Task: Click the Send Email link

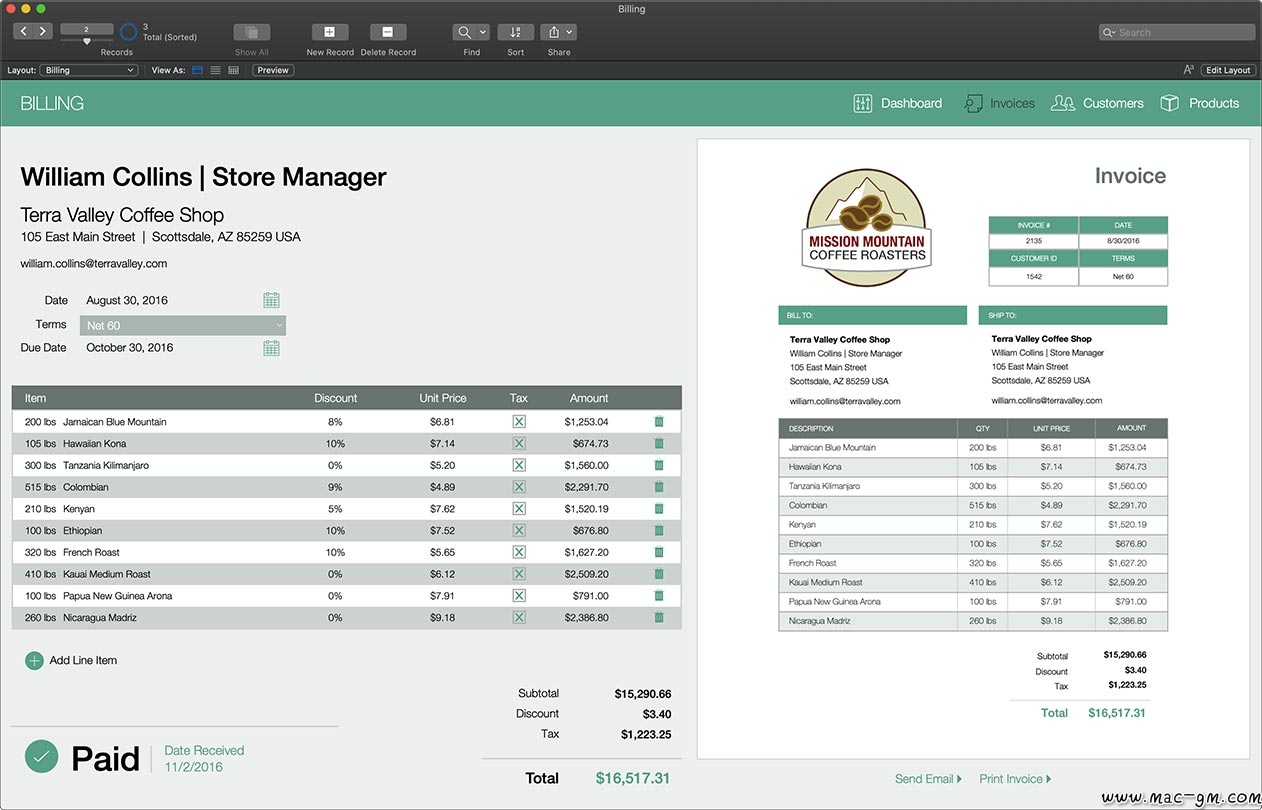Action: point(928,779)
